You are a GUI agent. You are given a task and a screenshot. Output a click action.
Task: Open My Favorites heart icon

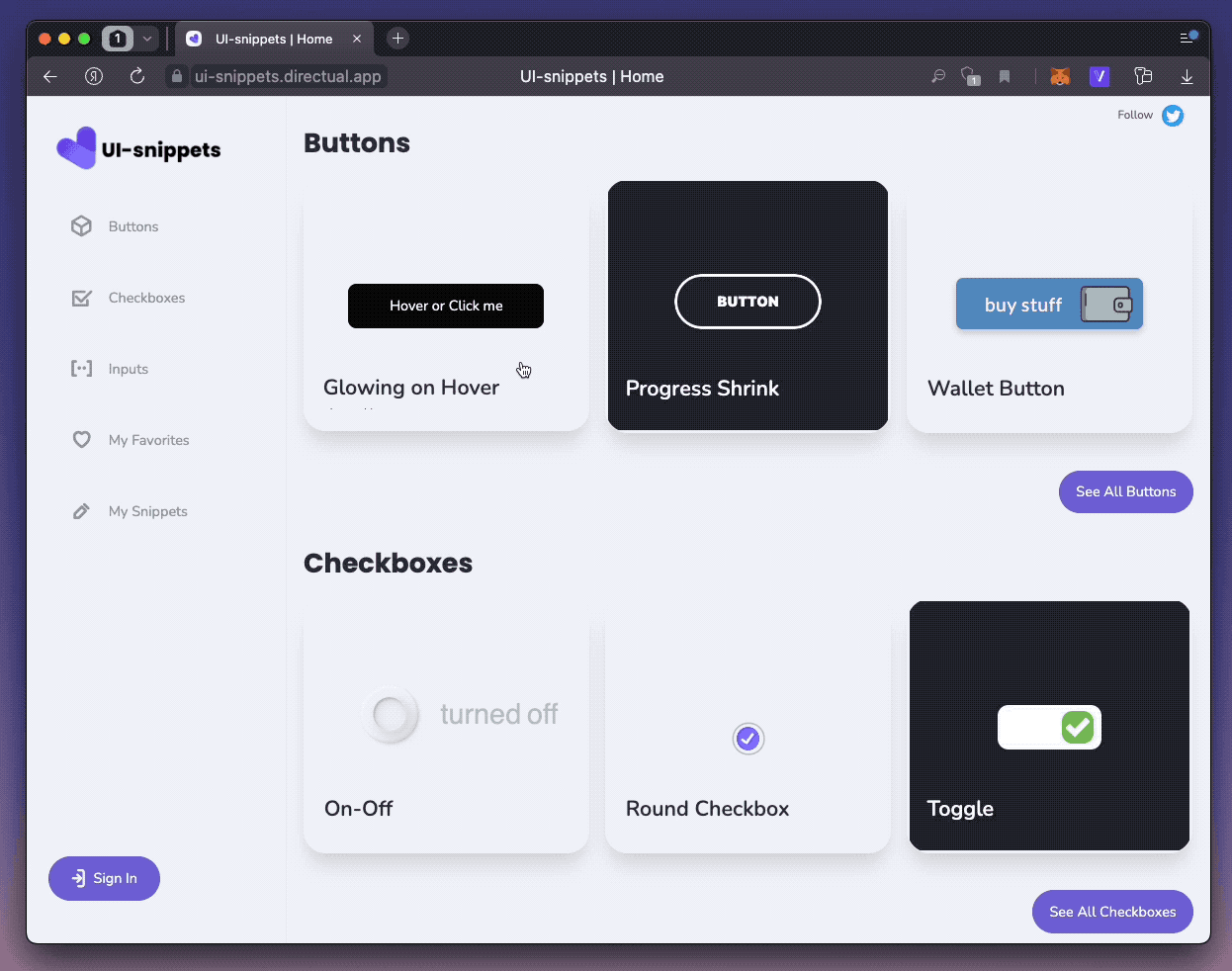(82, 440)
